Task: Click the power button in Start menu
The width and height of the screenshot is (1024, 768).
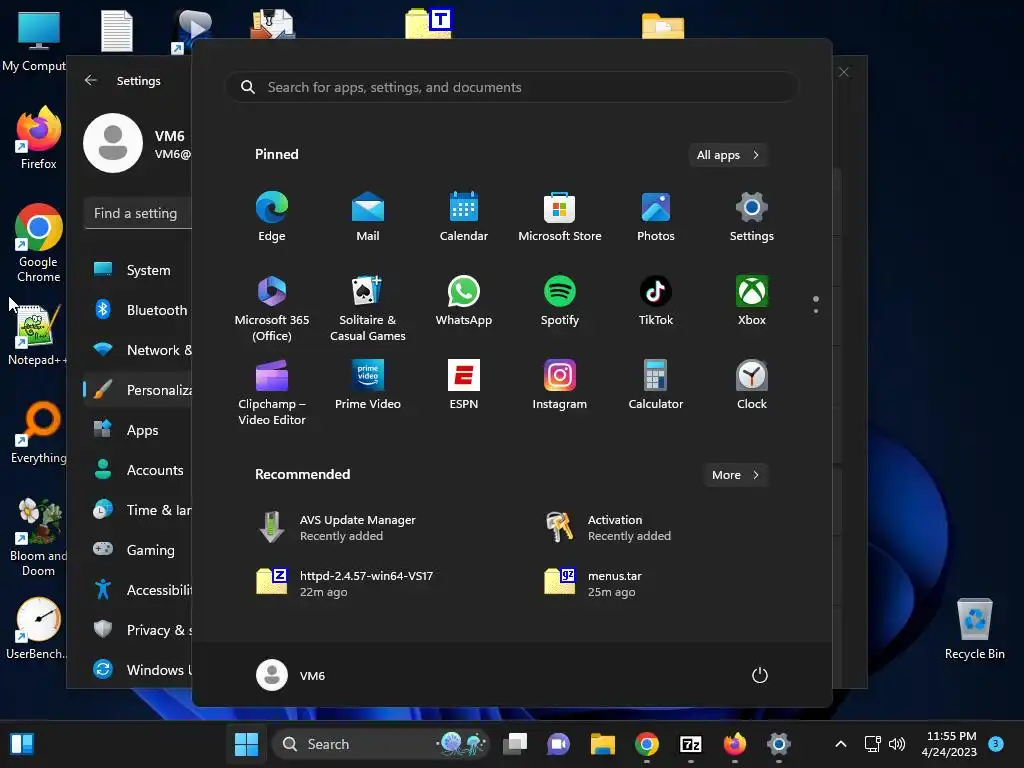Action: pyautogui.click(x=760, y=675)
